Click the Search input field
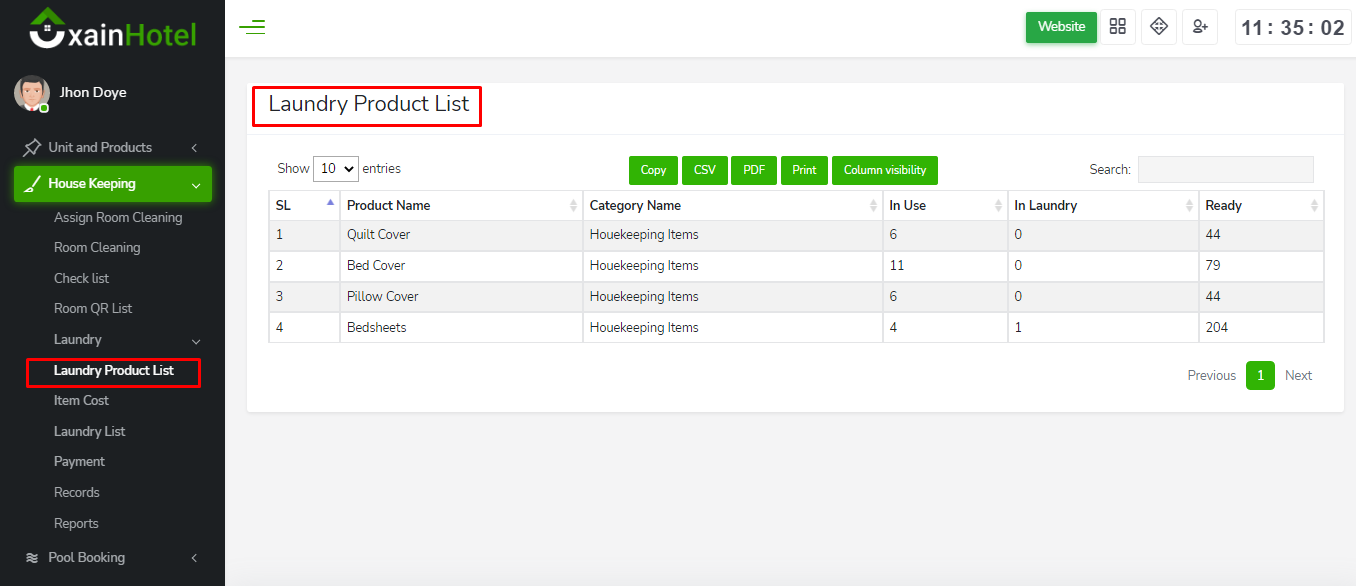This screenshot has height=586, width=1356. [1225, 170]
